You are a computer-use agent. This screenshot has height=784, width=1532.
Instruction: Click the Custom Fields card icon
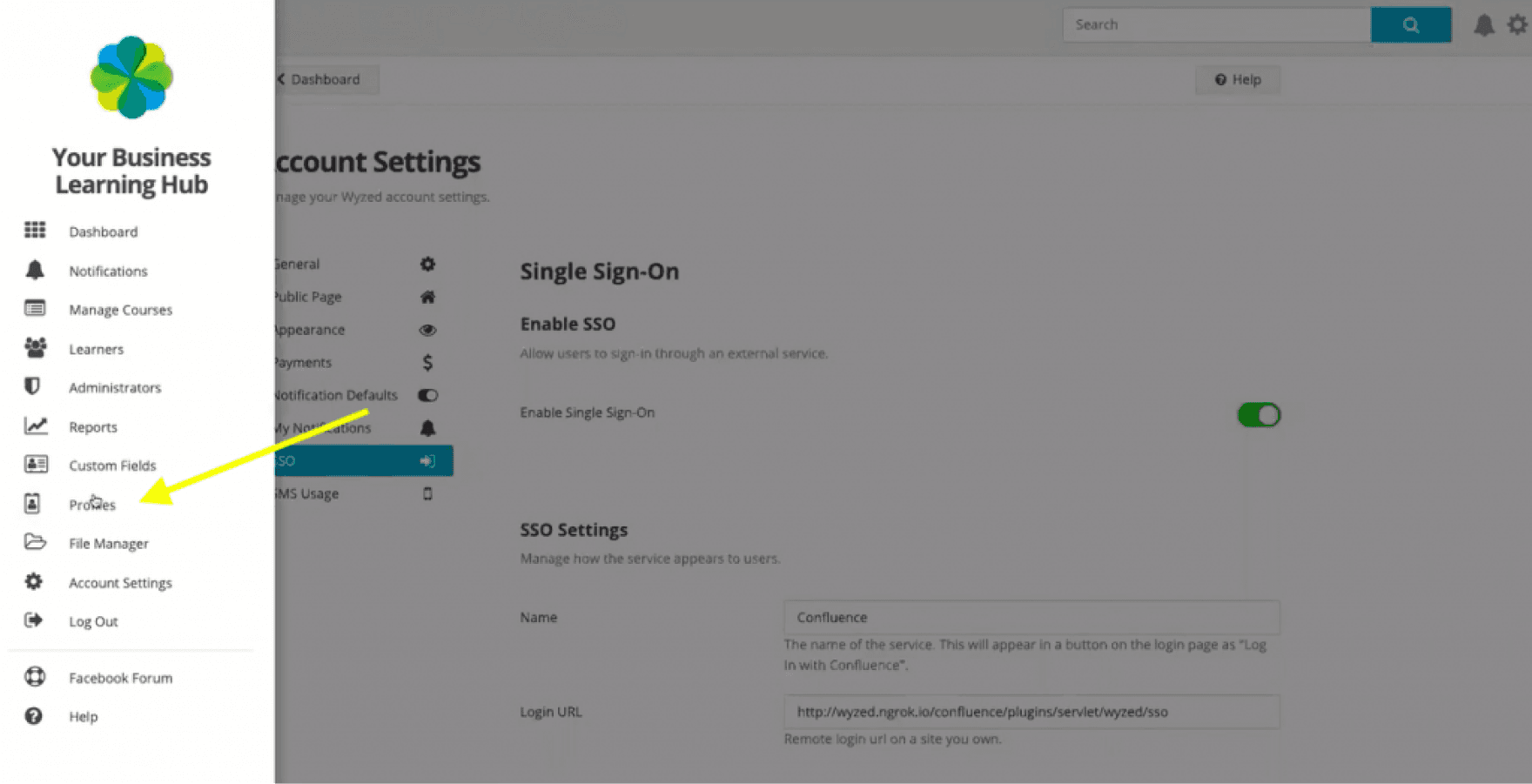pyautogui.click(x=36, y=465)
